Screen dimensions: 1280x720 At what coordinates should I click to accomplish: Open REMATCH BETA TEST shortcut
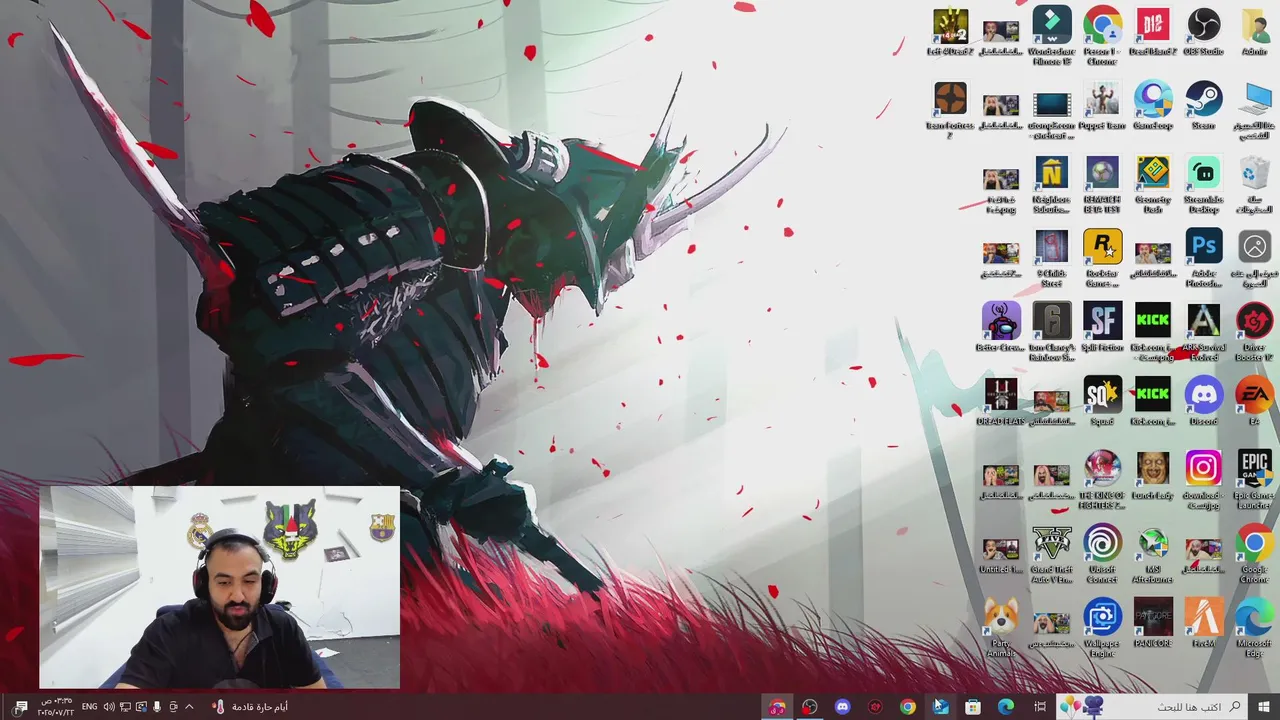point(1102,184)
